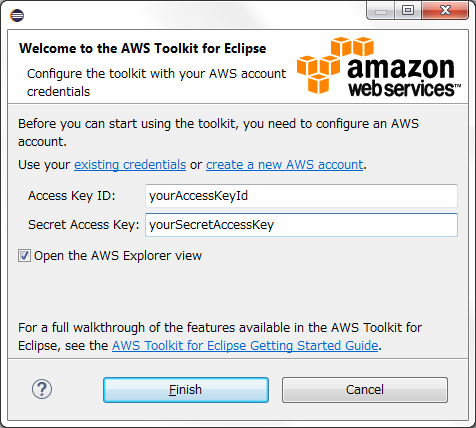476x428 pixels.
Task: Open the 'create a new AWS account' link
Action: click(x=285, y=165)
